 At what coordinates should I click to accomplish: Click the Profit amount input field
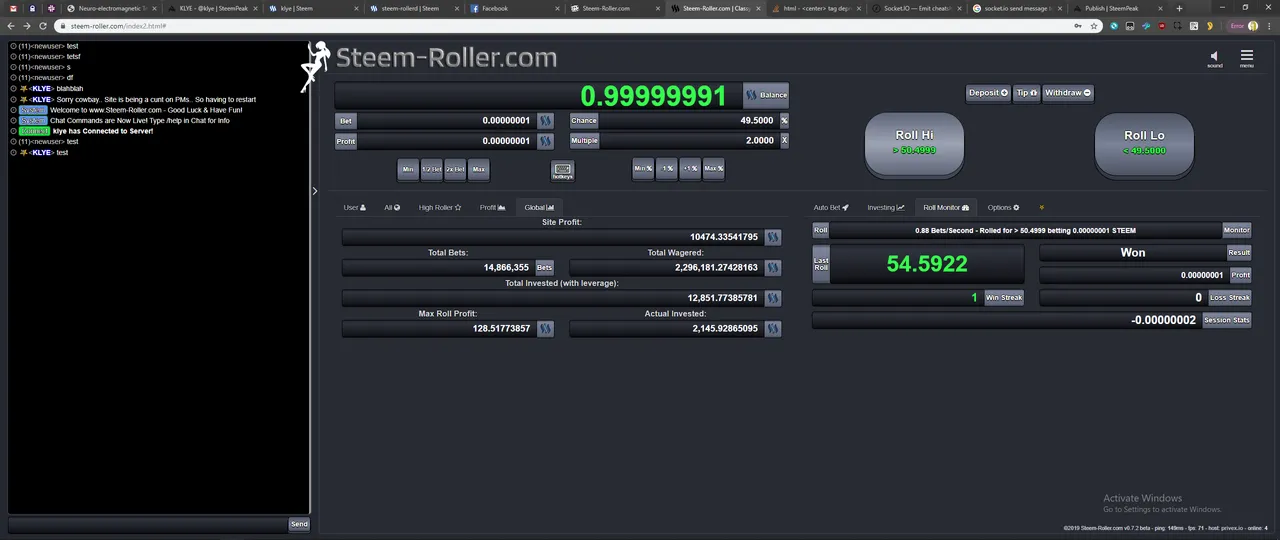(x=446, y=141)
